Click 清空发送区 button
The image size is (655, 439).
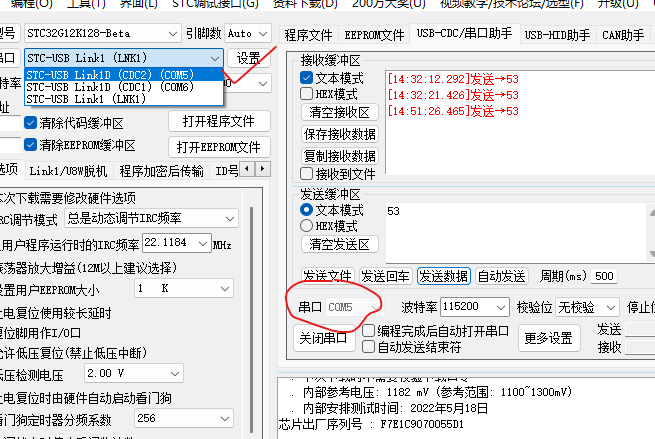[340, 244]
